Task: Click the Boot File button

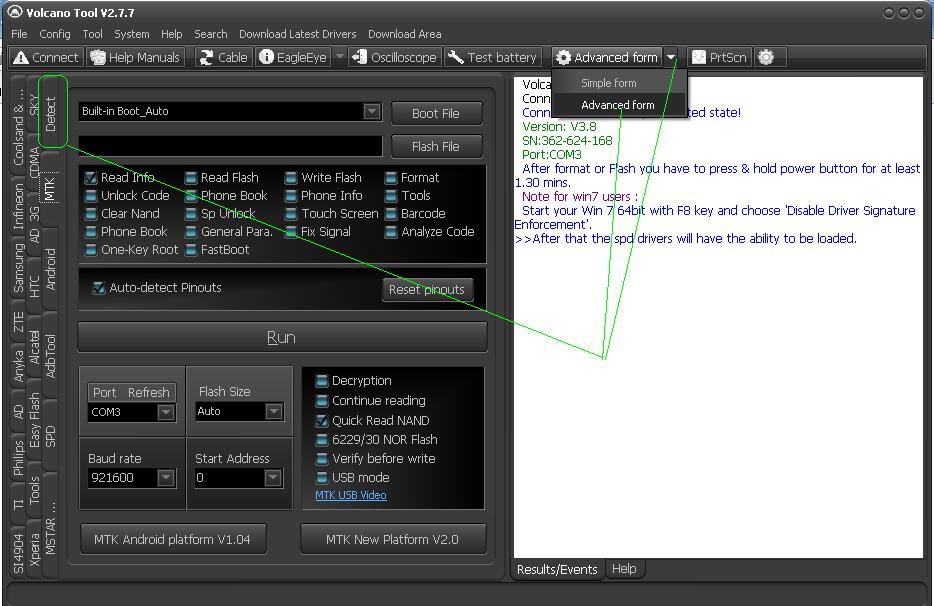Action: point(436,113)
